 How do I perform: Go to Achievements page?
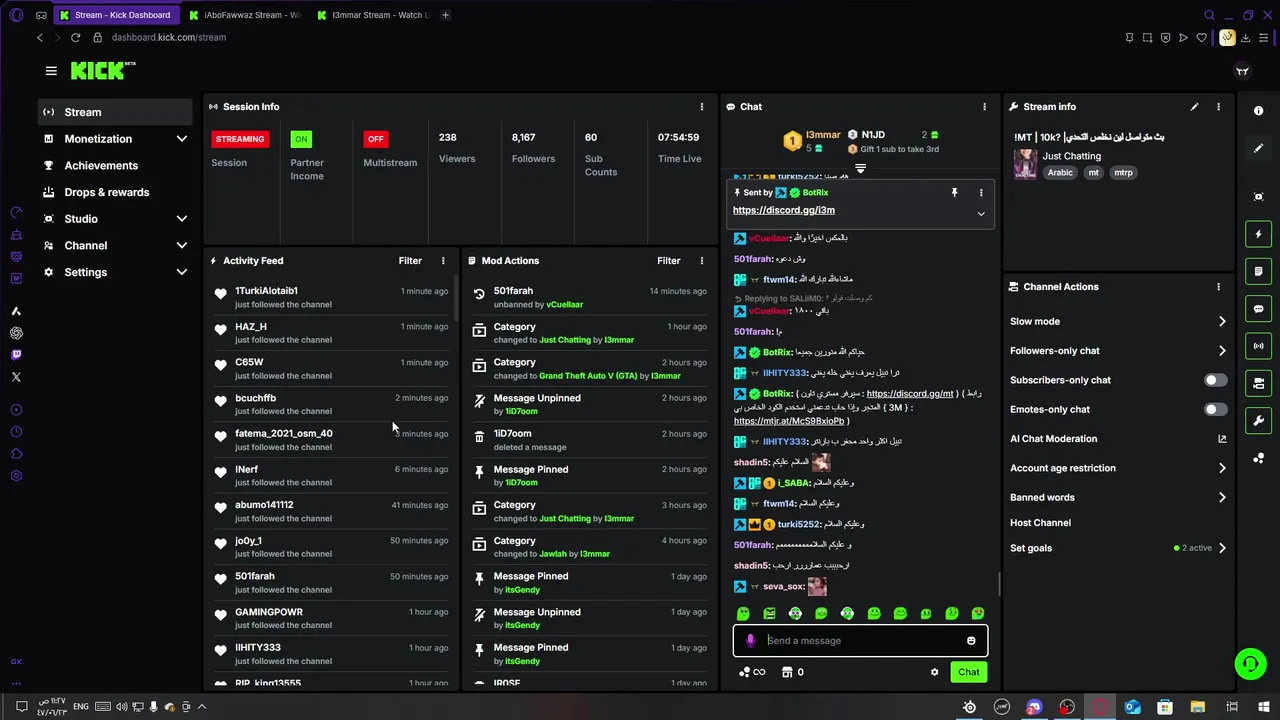tap(116, 166)
